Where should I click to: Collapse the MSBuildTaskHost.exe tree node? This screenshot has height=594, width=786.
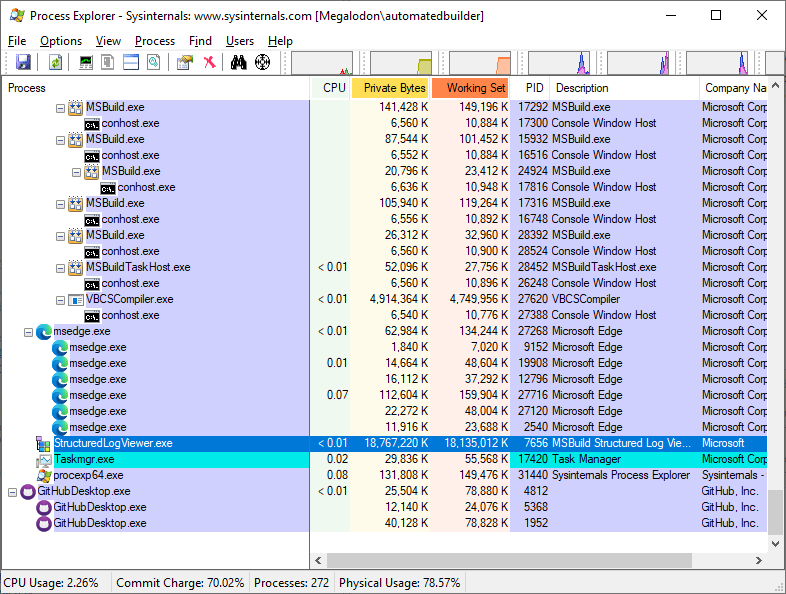60,268
